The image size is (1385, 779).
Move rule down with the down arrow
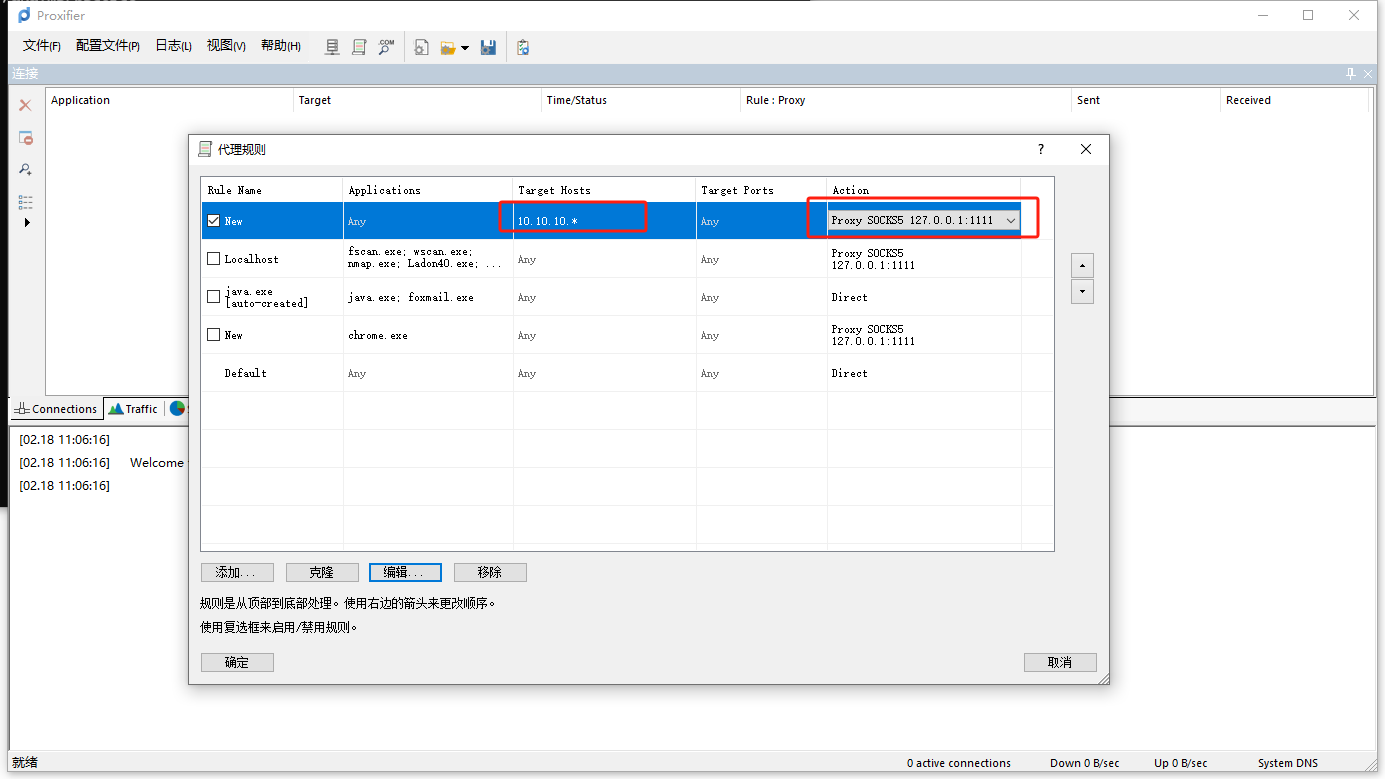[x=1082, y=292]
